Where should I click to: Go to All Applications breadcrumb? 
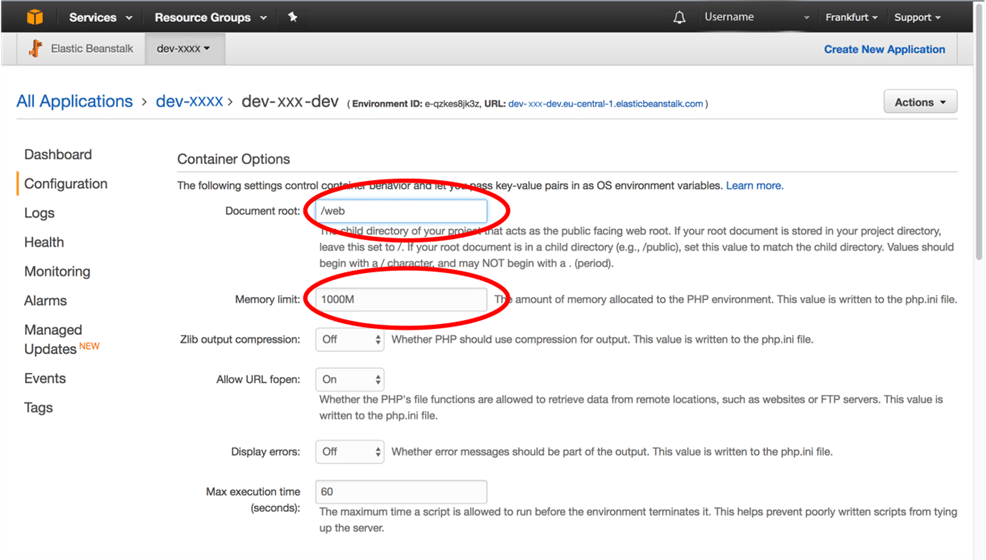74,101
